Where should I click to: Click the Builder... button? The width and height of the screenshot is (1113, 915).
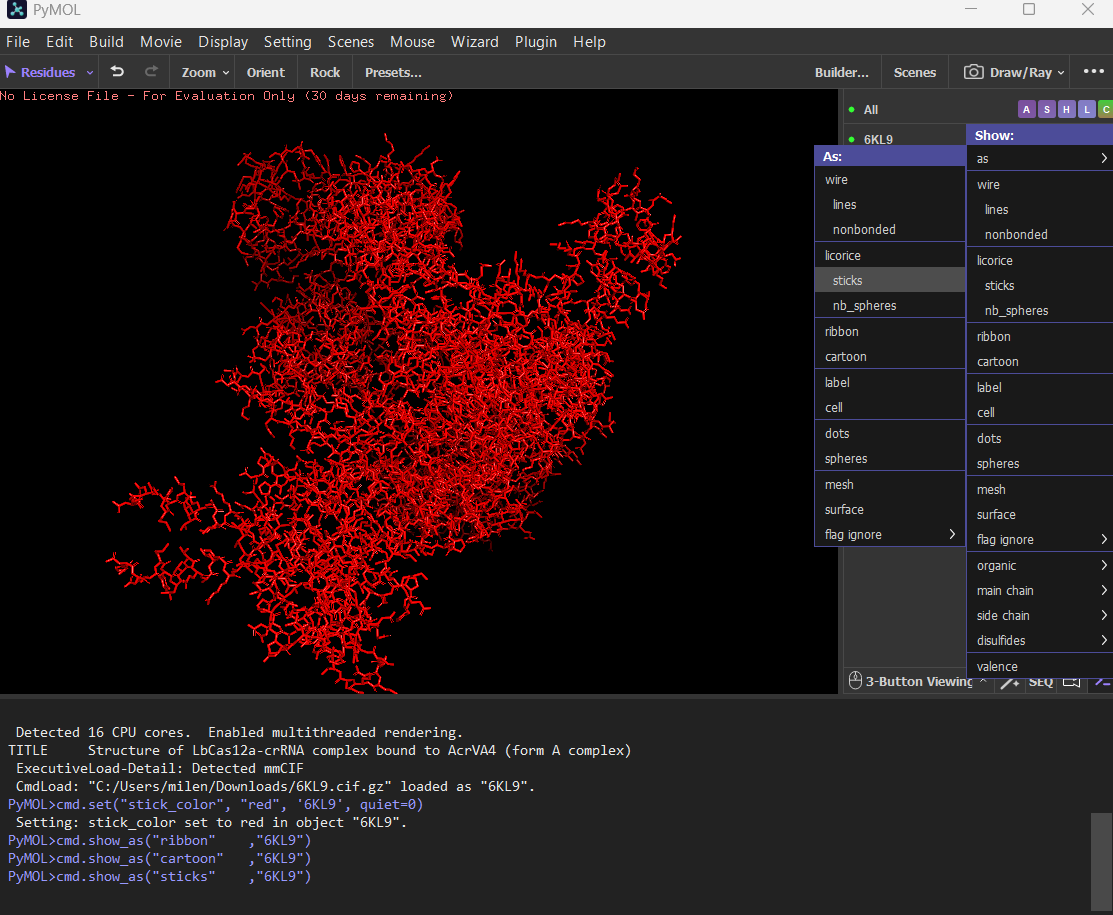[x=841, y=72]
